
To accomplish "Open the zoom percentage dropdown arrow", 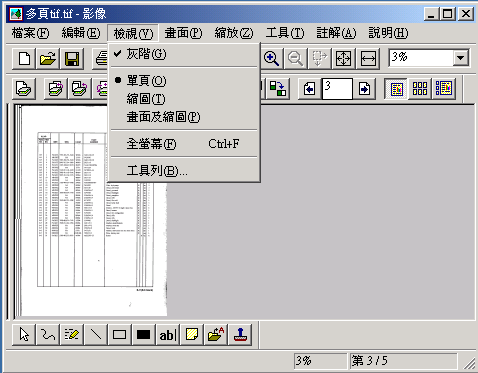I will [x=461, y=58].
